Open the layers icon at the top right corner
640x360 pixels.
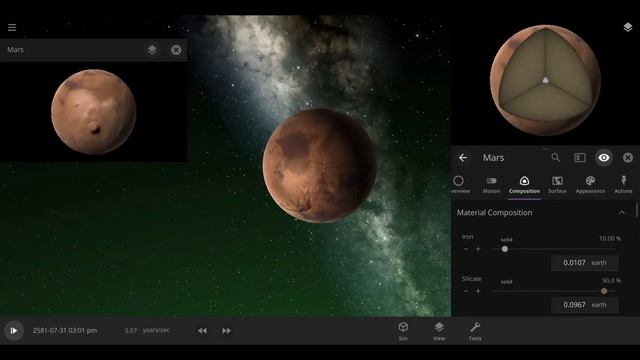(x=628, y=27)
